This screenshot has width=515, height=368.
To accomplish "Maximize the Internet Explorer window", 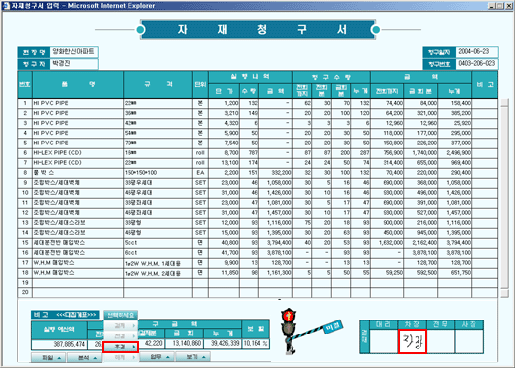I will tap(500, 6).
